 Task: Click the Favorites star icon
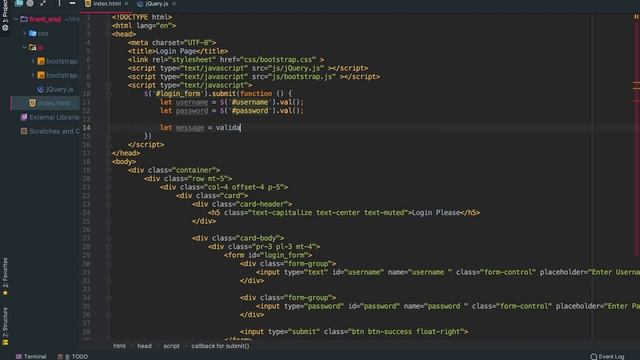coord(5,293)
